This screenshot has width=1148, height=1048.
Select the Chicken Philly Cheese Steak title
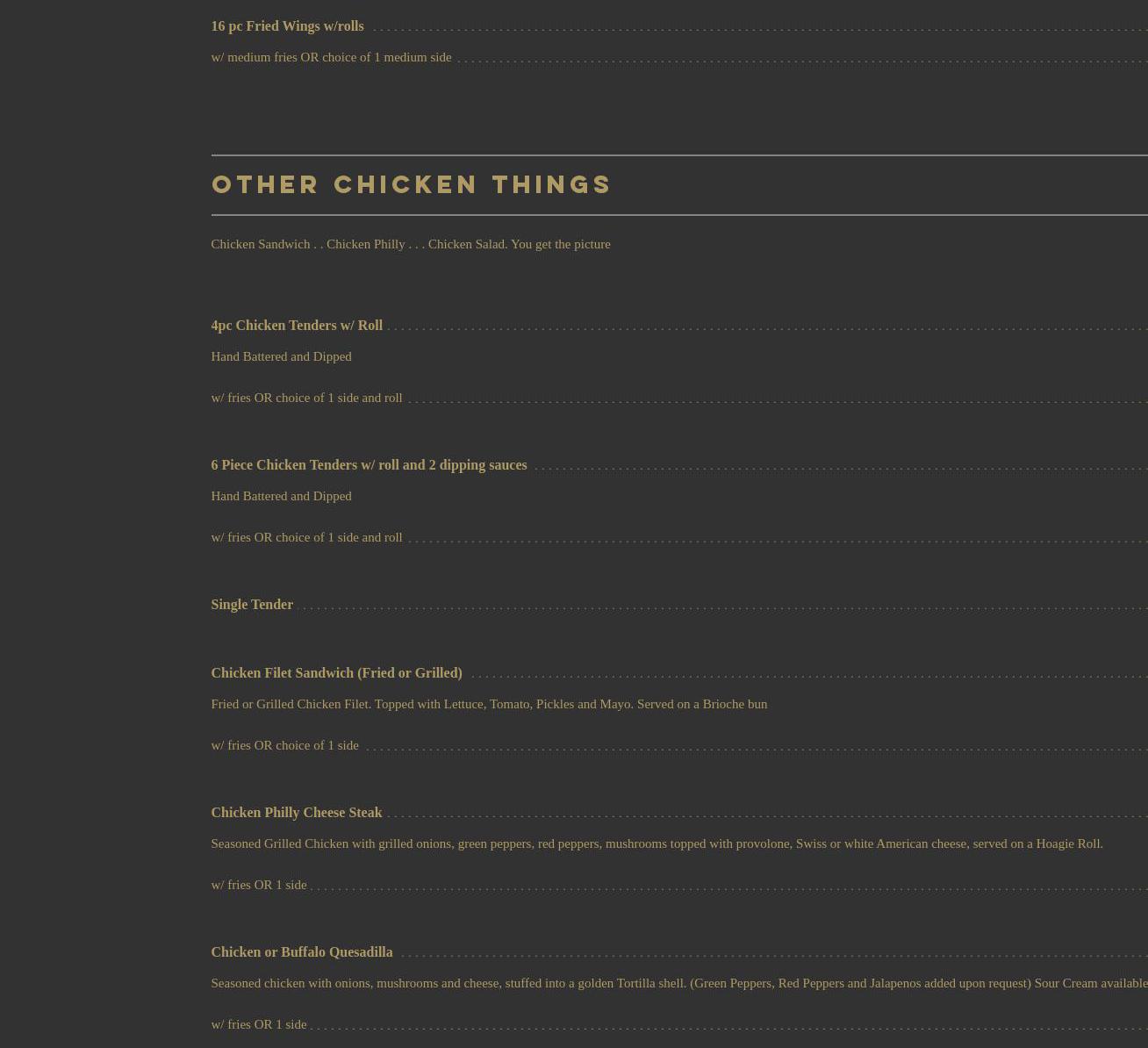pyautogui.click(x=296, y=813)
